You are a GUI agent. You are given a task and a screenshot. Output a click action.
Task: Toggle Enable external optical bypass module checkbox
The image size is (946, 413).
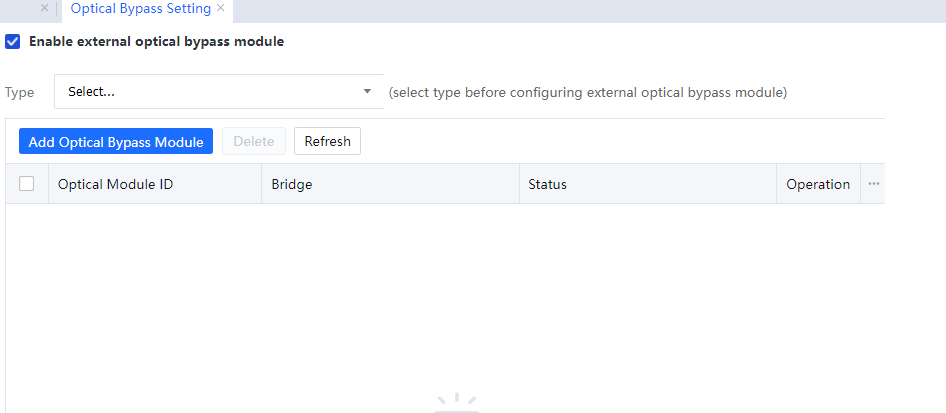tap(13, 42)
